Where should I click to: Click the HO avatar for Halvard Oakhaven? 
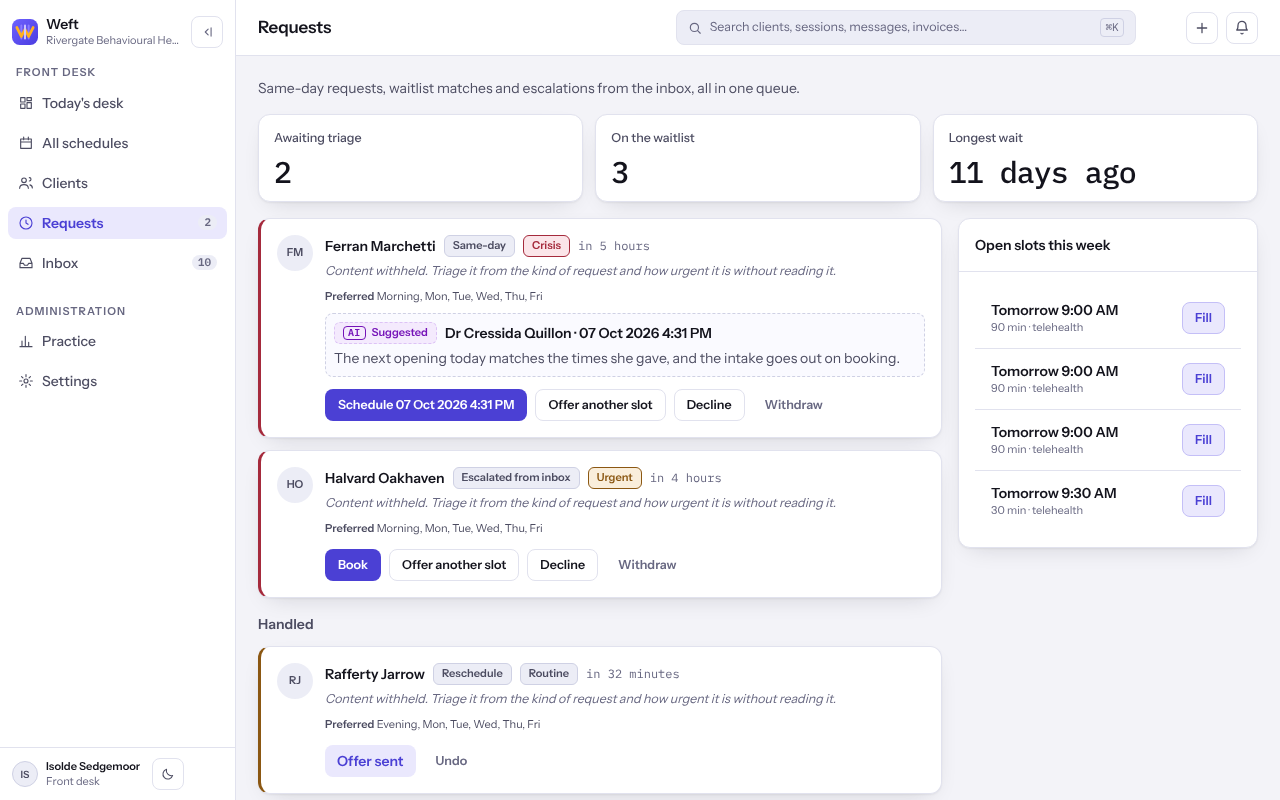(295, 484)
